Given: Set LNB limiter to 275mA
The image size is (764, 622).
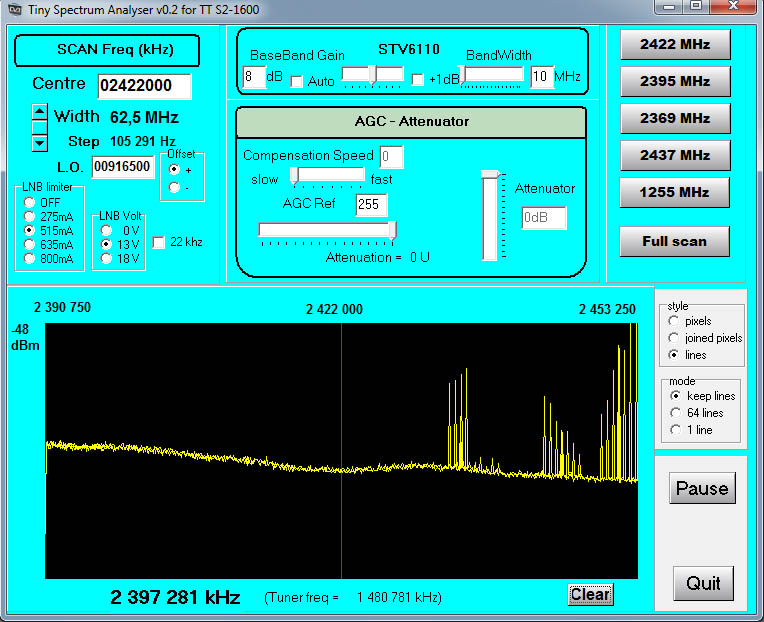Looking at the screenshot, I should pos(29,216).
